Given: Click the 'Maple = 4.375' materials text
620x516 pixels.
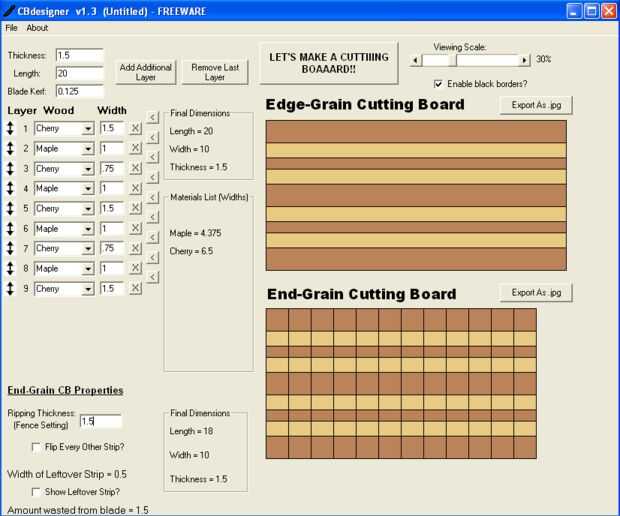Looking at the screenshot, I should coord(195,233).
